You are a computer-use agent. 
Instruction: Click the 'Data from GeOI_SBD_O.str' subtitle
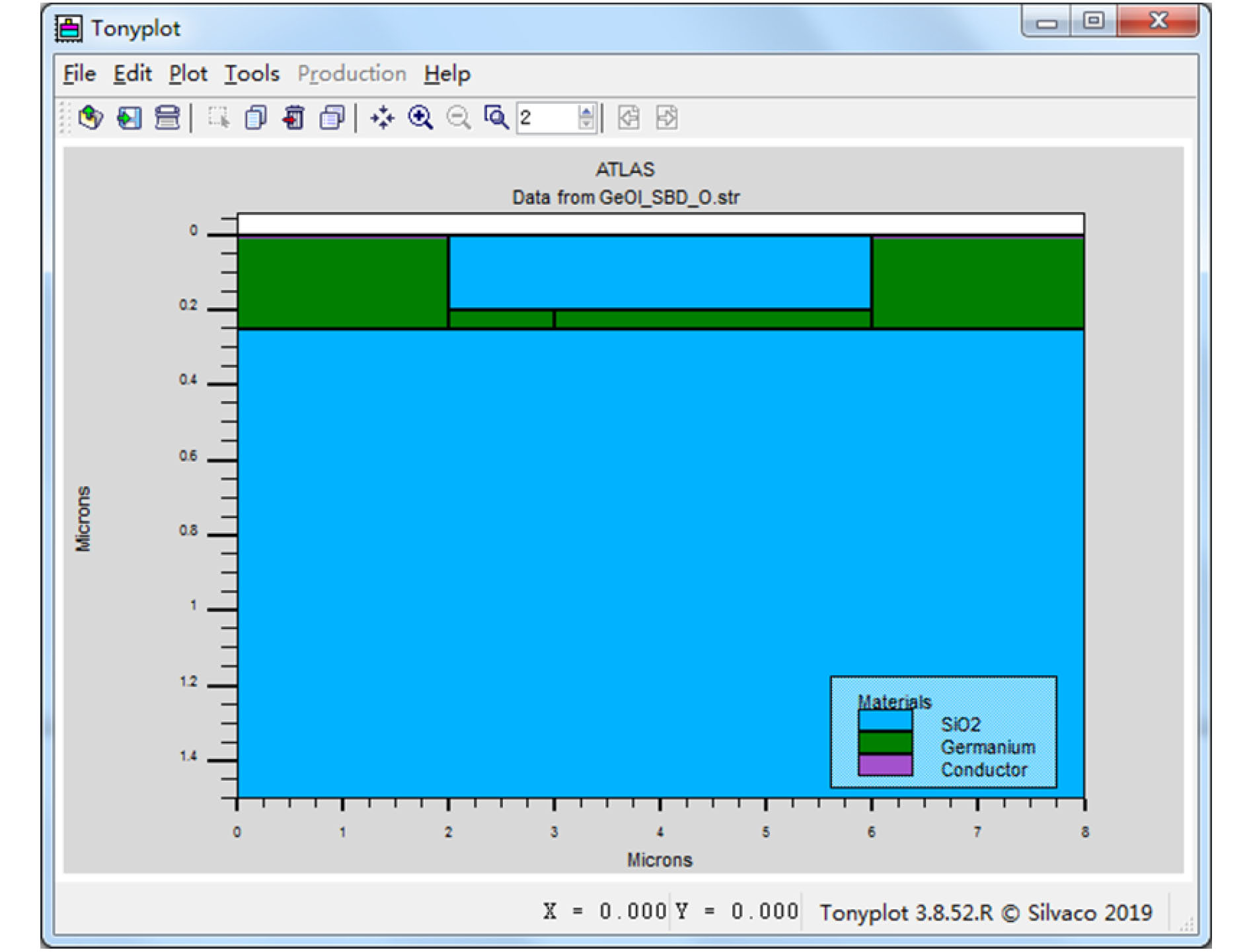(625, 197)
